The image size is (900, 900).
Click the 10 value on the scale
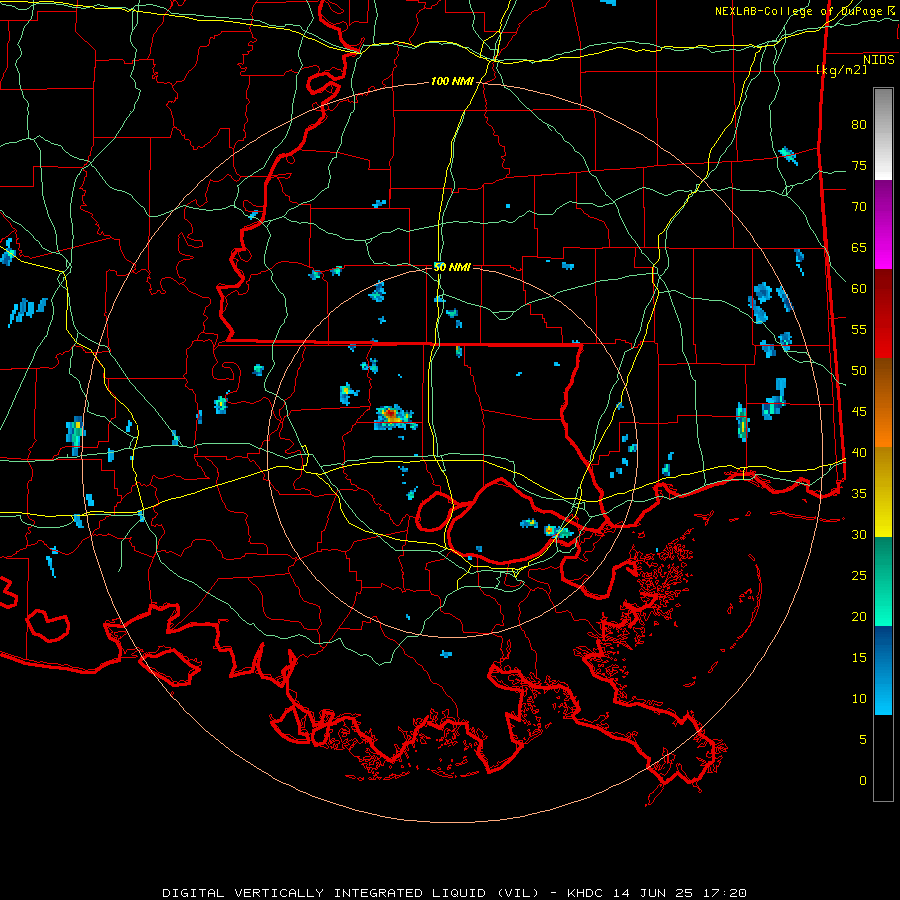[859, 699]
